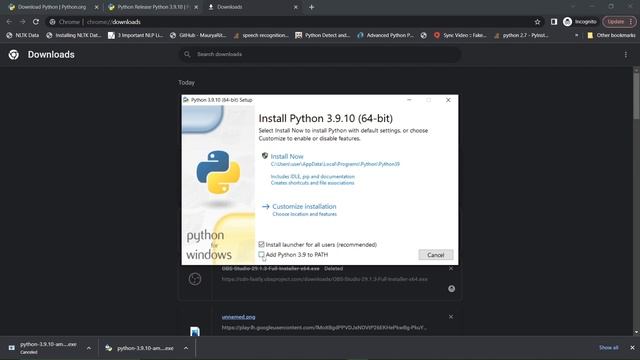Viewport: 640px width, 360px height.
Task: Click the round icon in OBS-Studio entry
Action: [451, 289]
